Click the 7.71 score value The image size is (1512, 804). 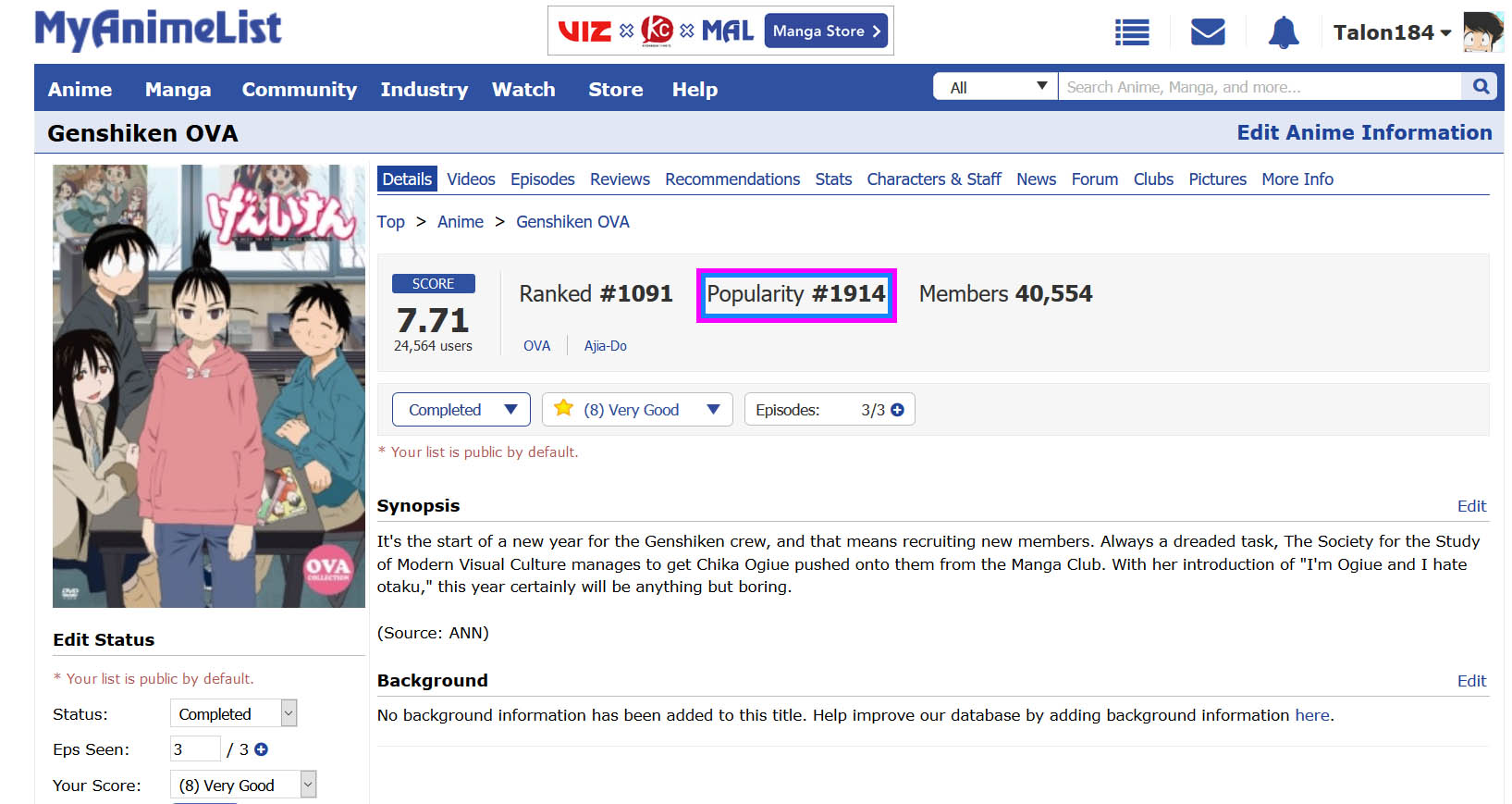pyautogui.click(x=433, y=320)
